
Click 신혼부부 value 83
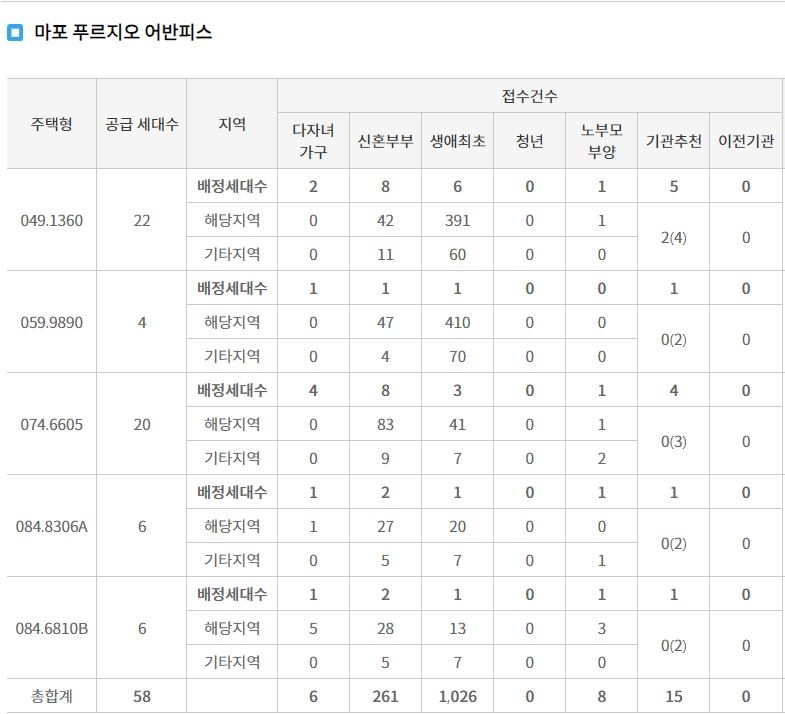pos(385,425)
